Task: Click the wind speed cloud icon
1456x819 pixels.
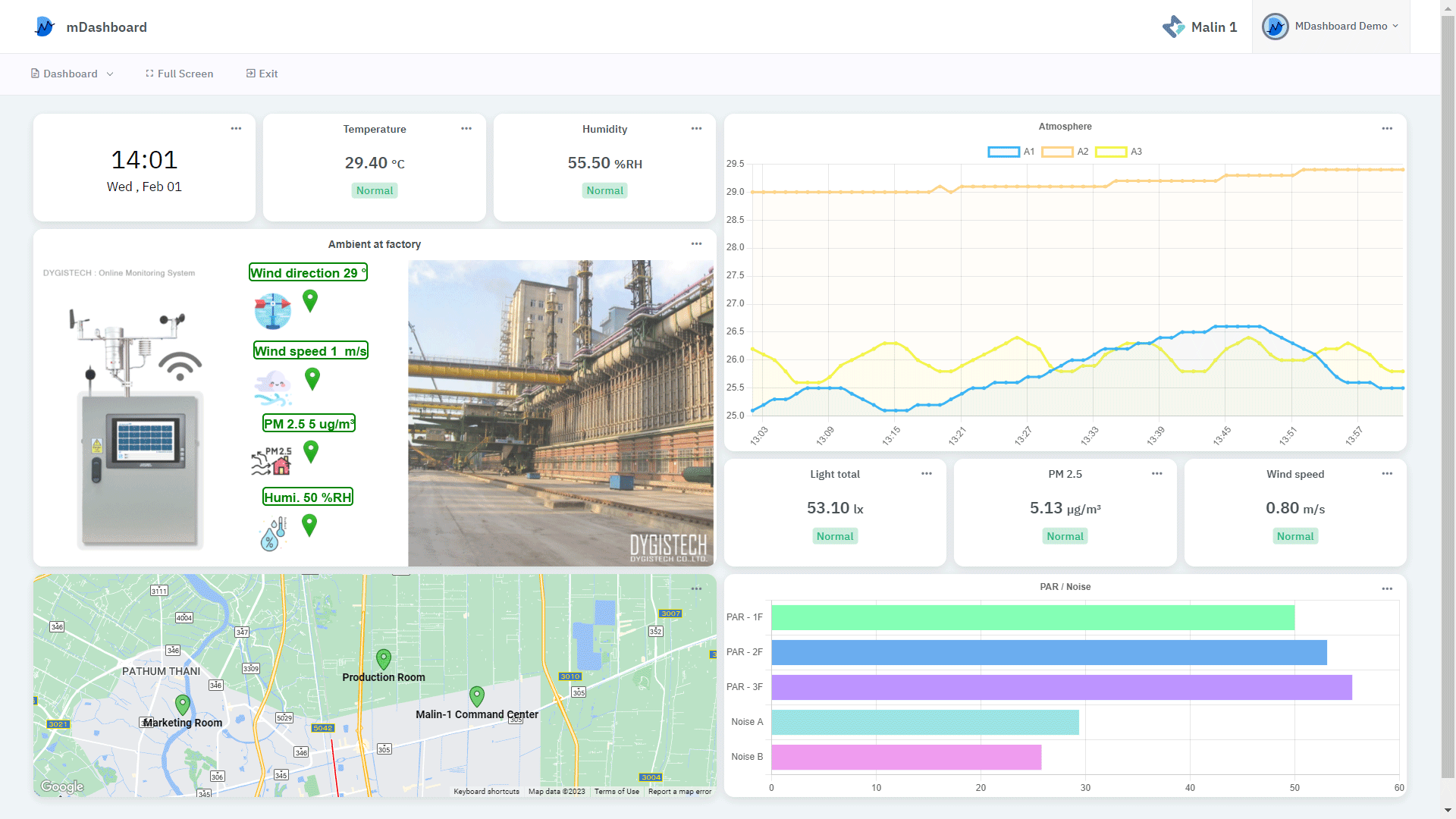Action: [x=272, y=388]
